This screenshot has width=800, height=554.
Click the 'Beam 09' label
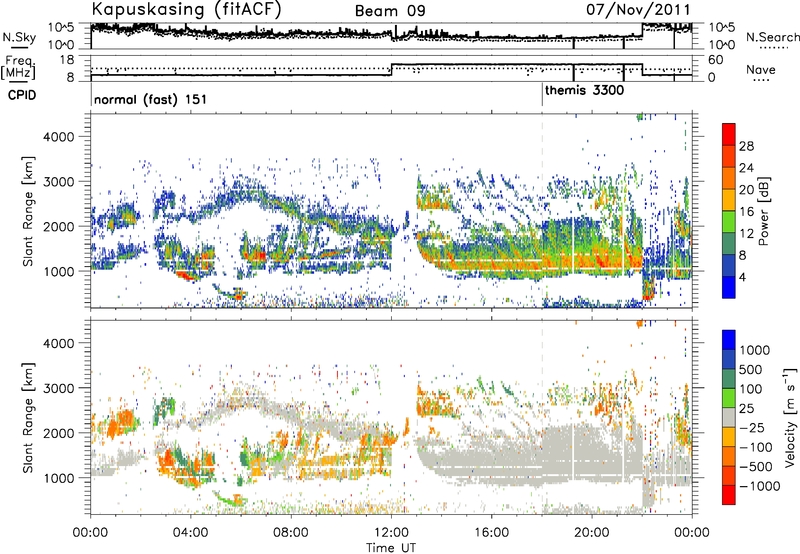[390, 11]
